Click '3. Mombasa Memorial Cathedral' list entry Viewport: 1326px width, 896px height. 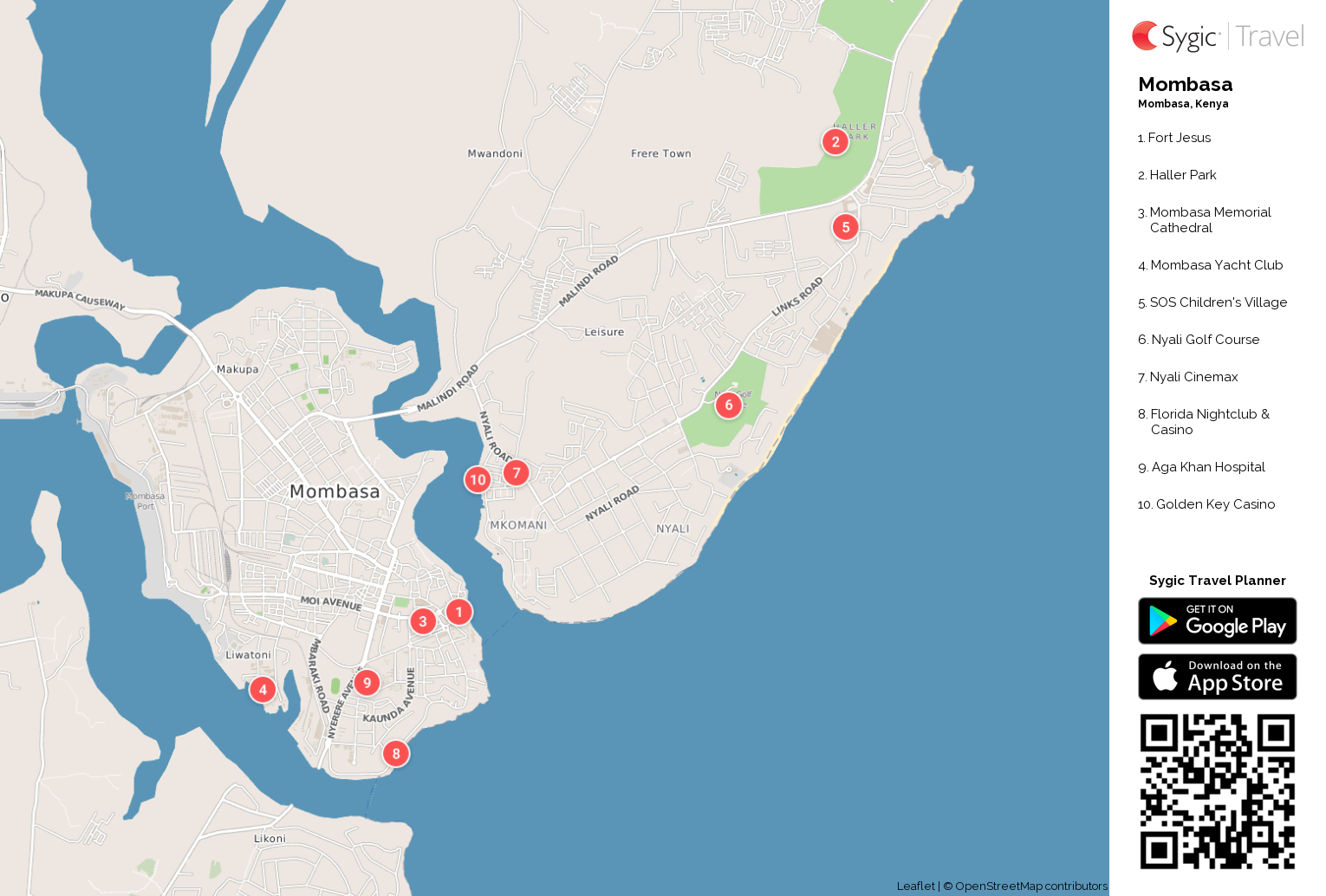[1205, 220]
